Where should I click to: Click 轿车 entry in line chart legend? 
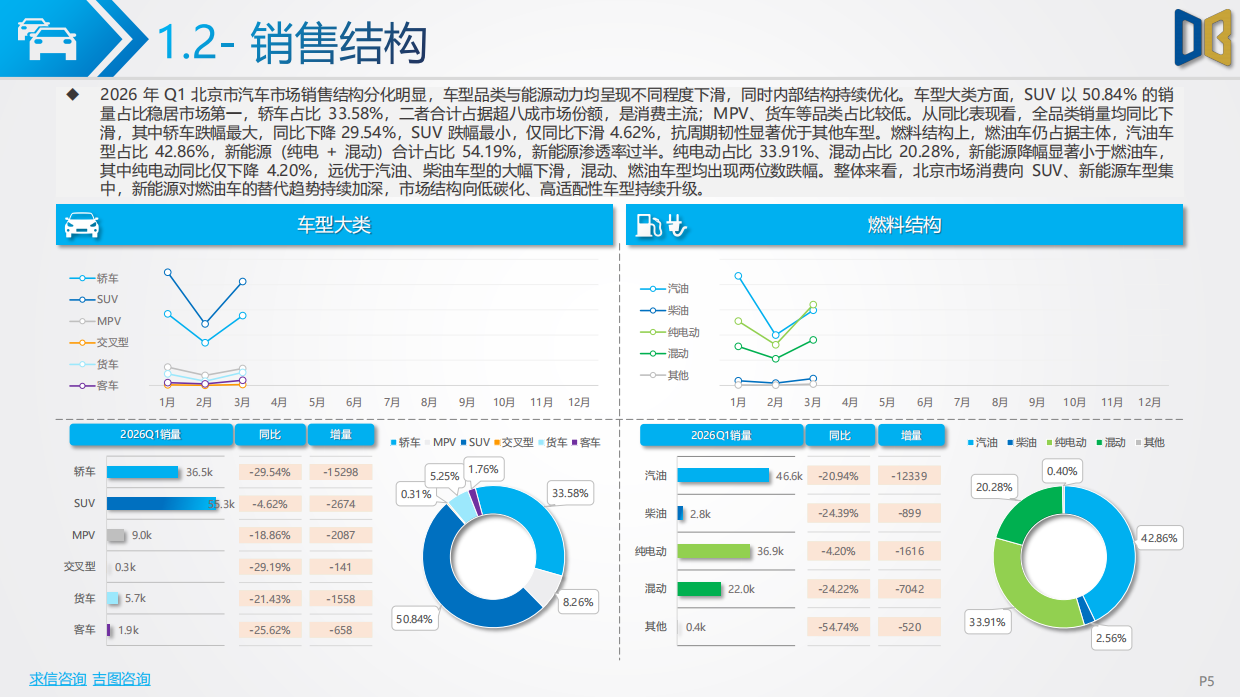point(94,278)
